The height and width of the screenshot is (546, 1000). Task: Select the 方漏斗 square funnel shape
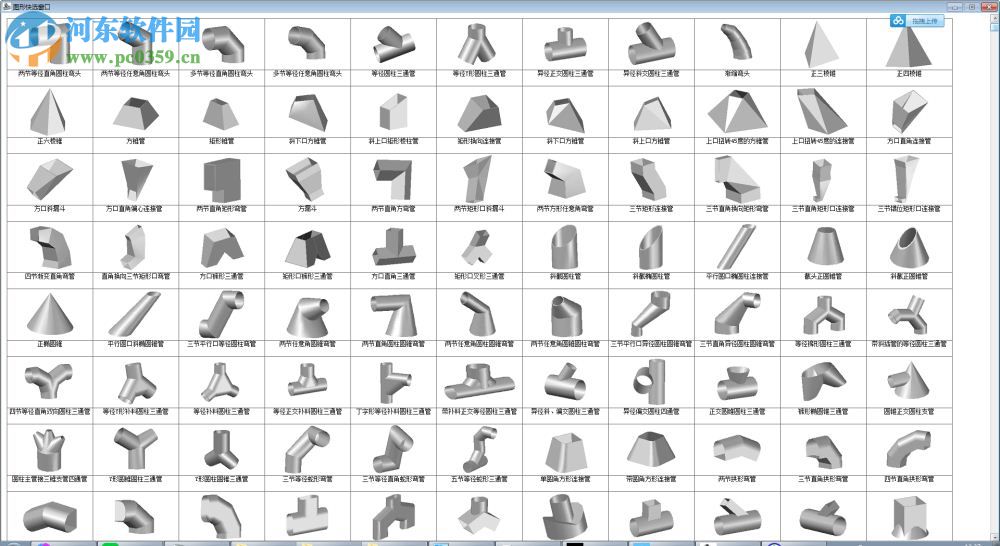click(x=307, y=179)
